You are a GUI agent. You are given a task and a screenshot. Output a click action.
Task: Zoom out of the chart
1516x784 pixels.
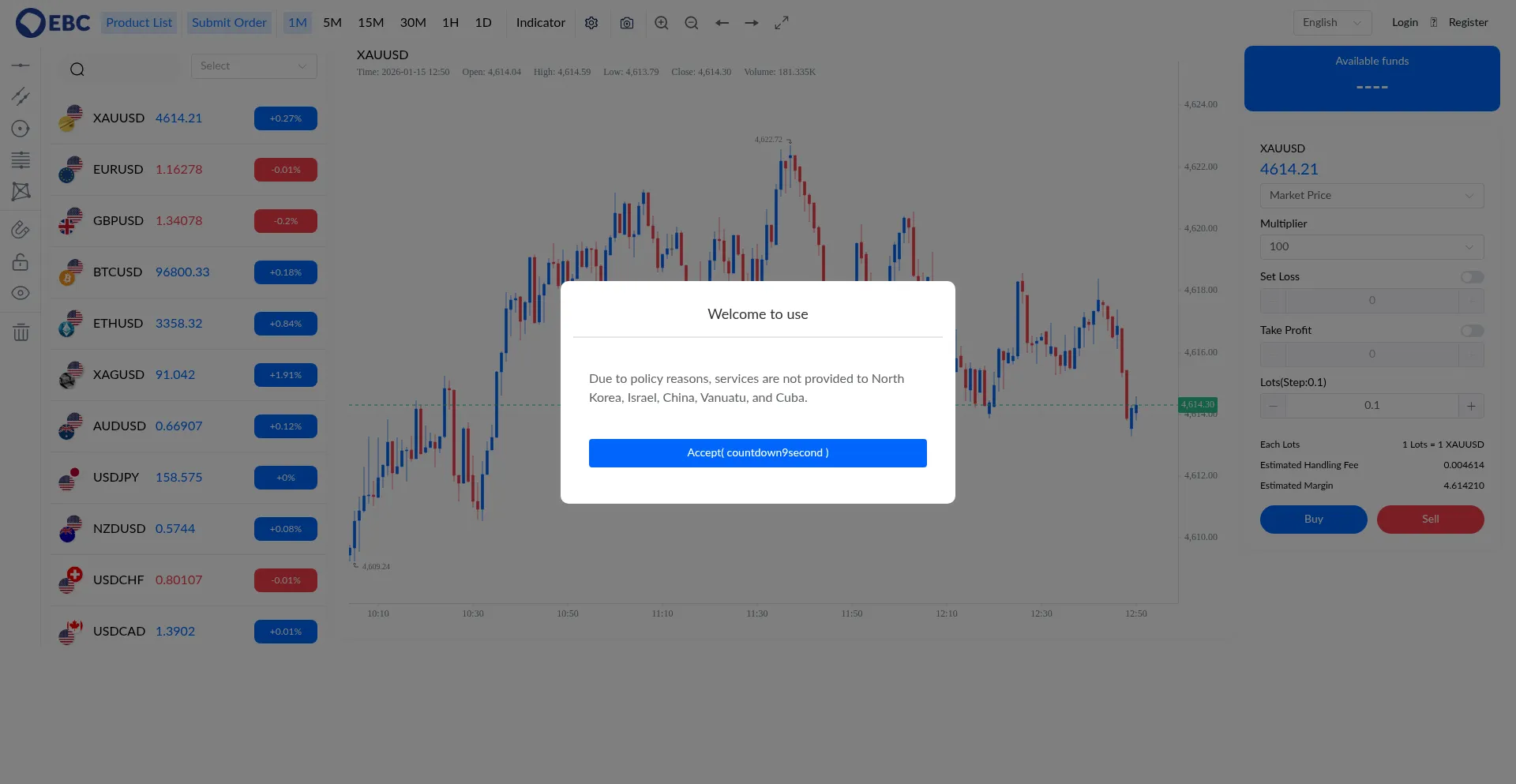692,23
